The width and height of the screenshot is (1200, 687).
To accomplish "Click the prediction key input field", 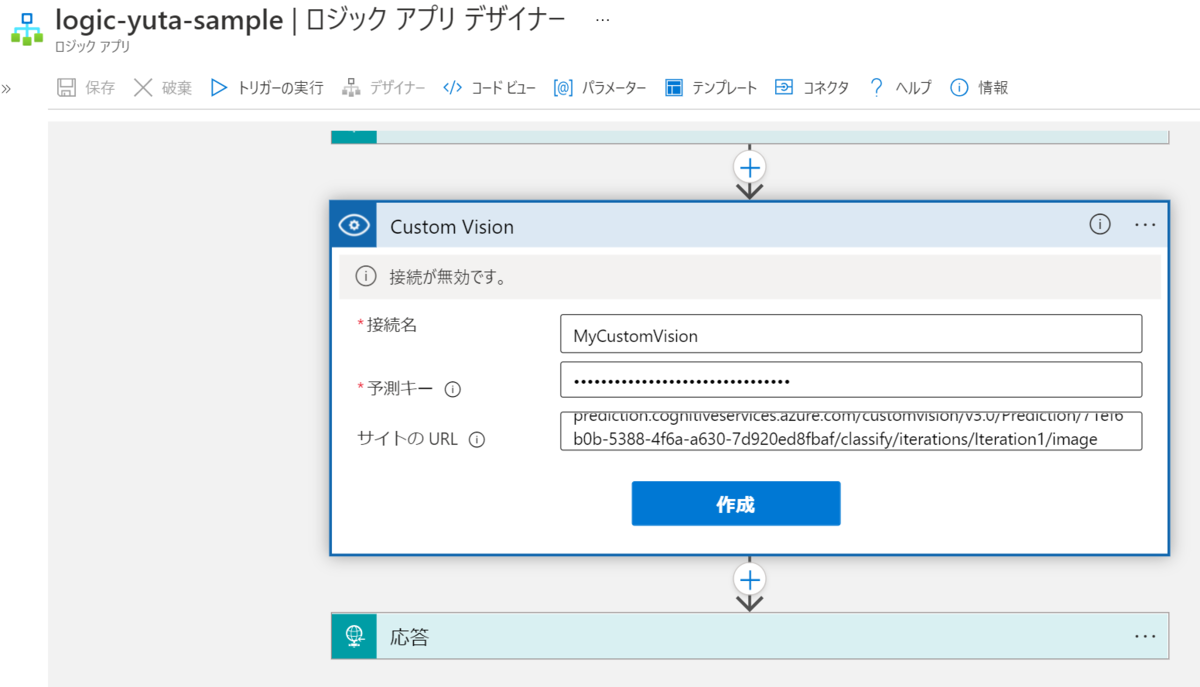I will click(x=851, y=380).
